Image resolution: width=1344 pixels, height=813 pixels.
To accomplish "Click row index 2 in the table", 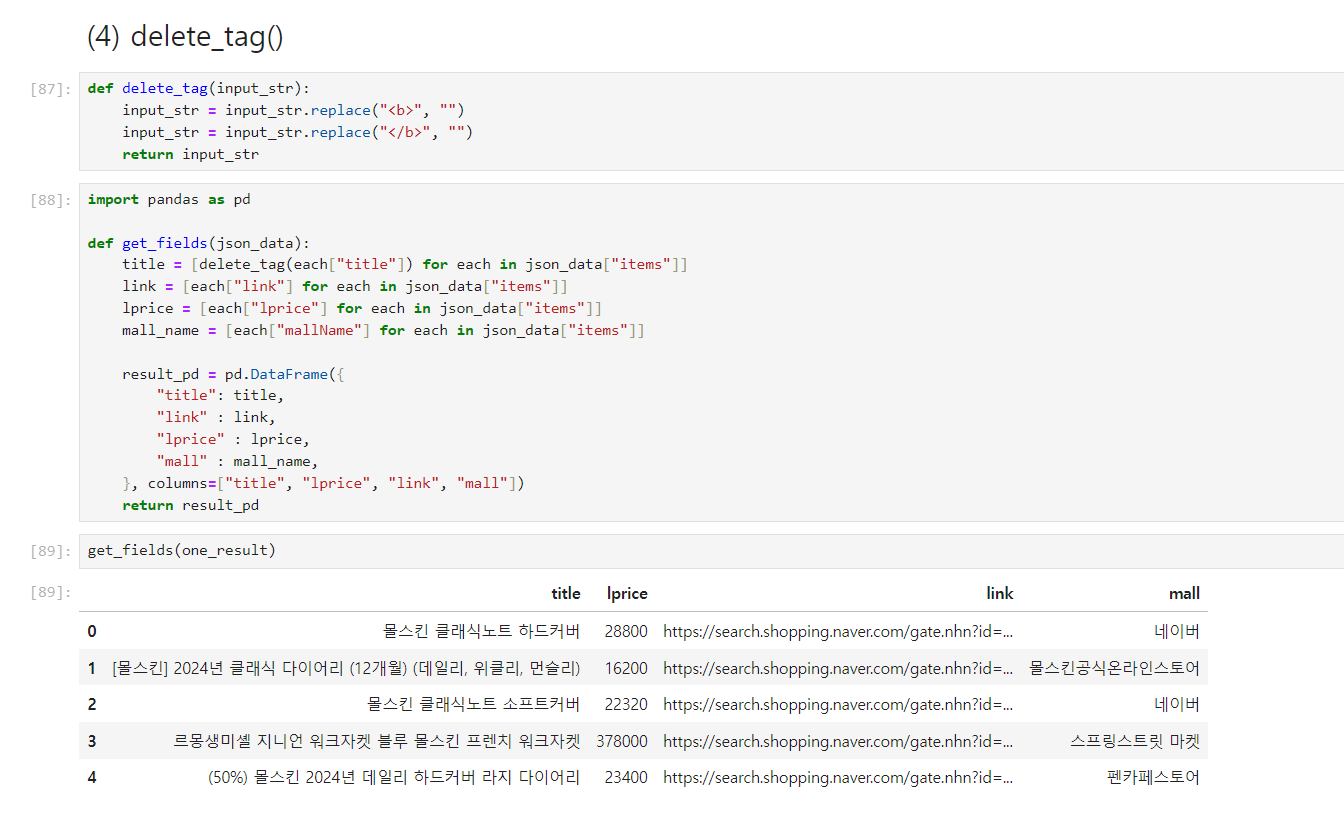I will (92, 704).
